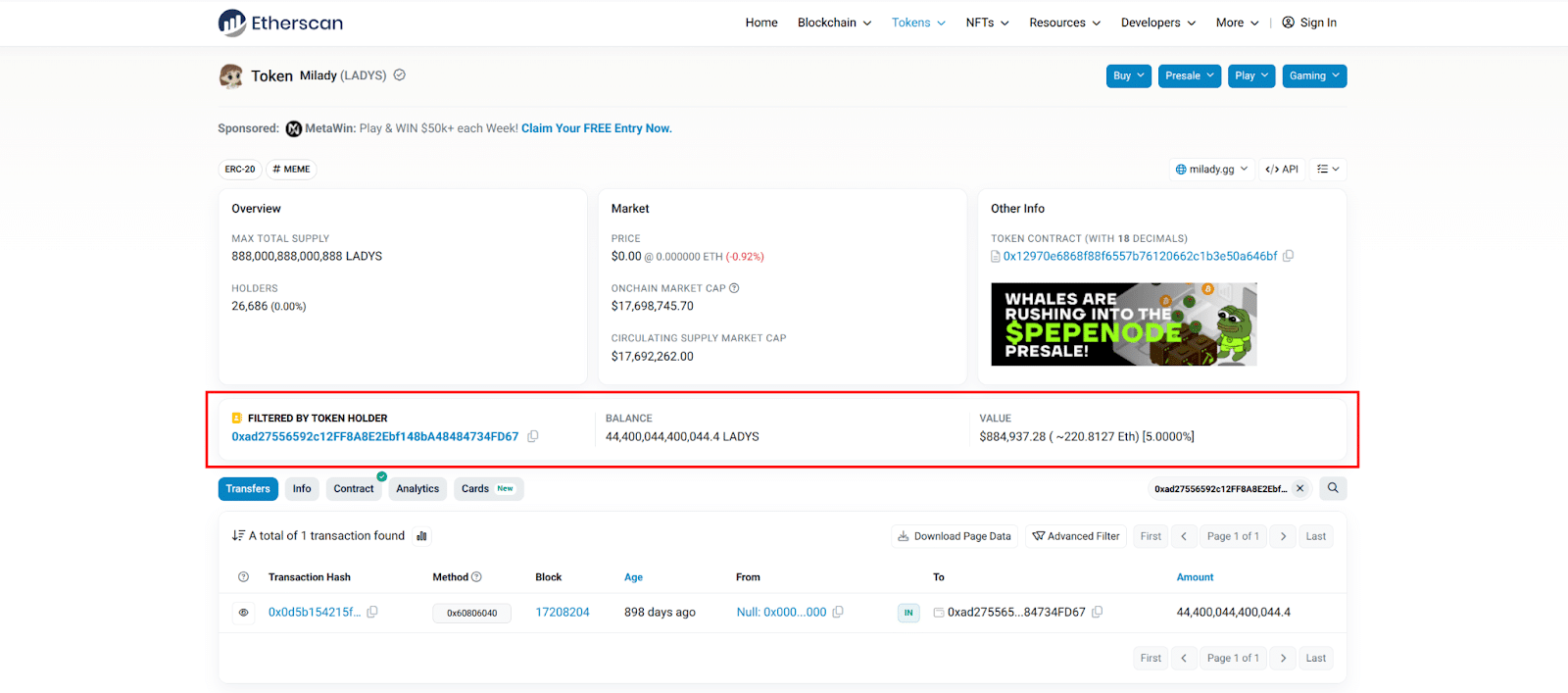Screen dimensions: 1568x693
Task: Click the top next page arrow
Action: tap(1283, 536)
